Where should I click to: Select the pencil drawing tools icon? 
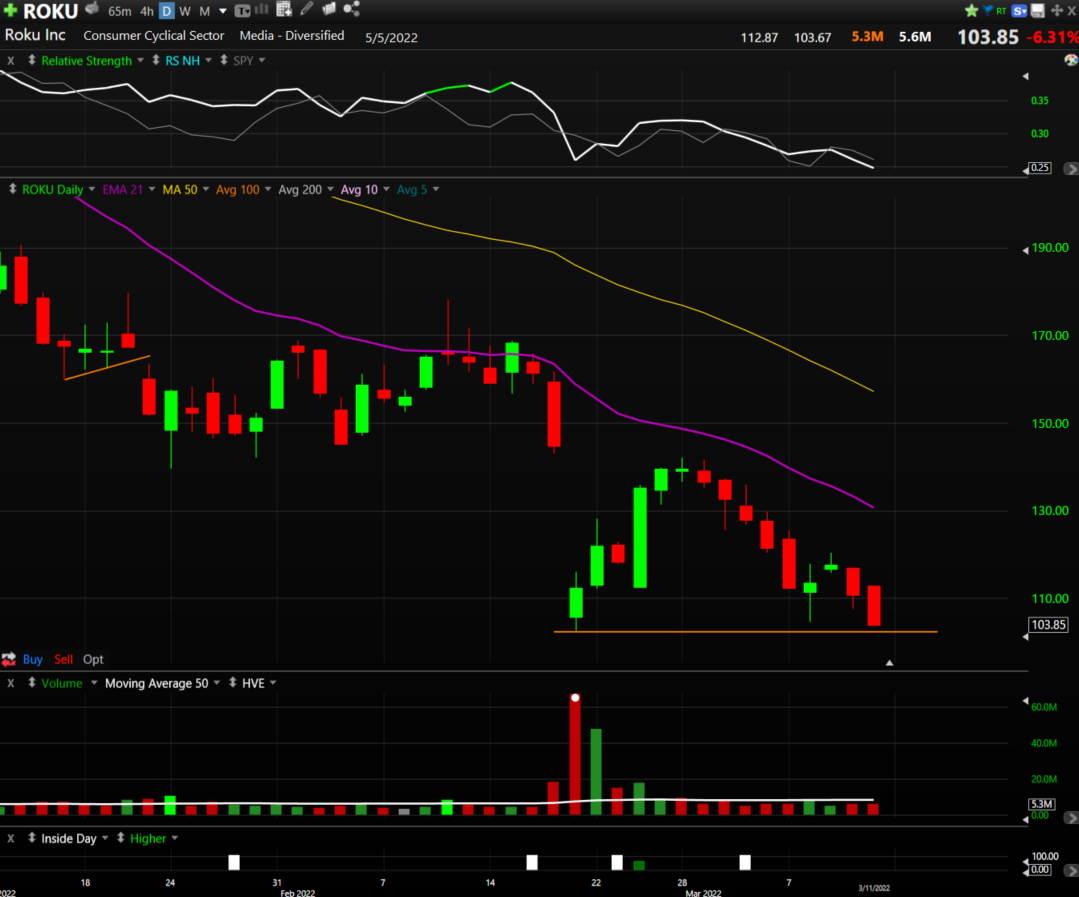[307, 9]
